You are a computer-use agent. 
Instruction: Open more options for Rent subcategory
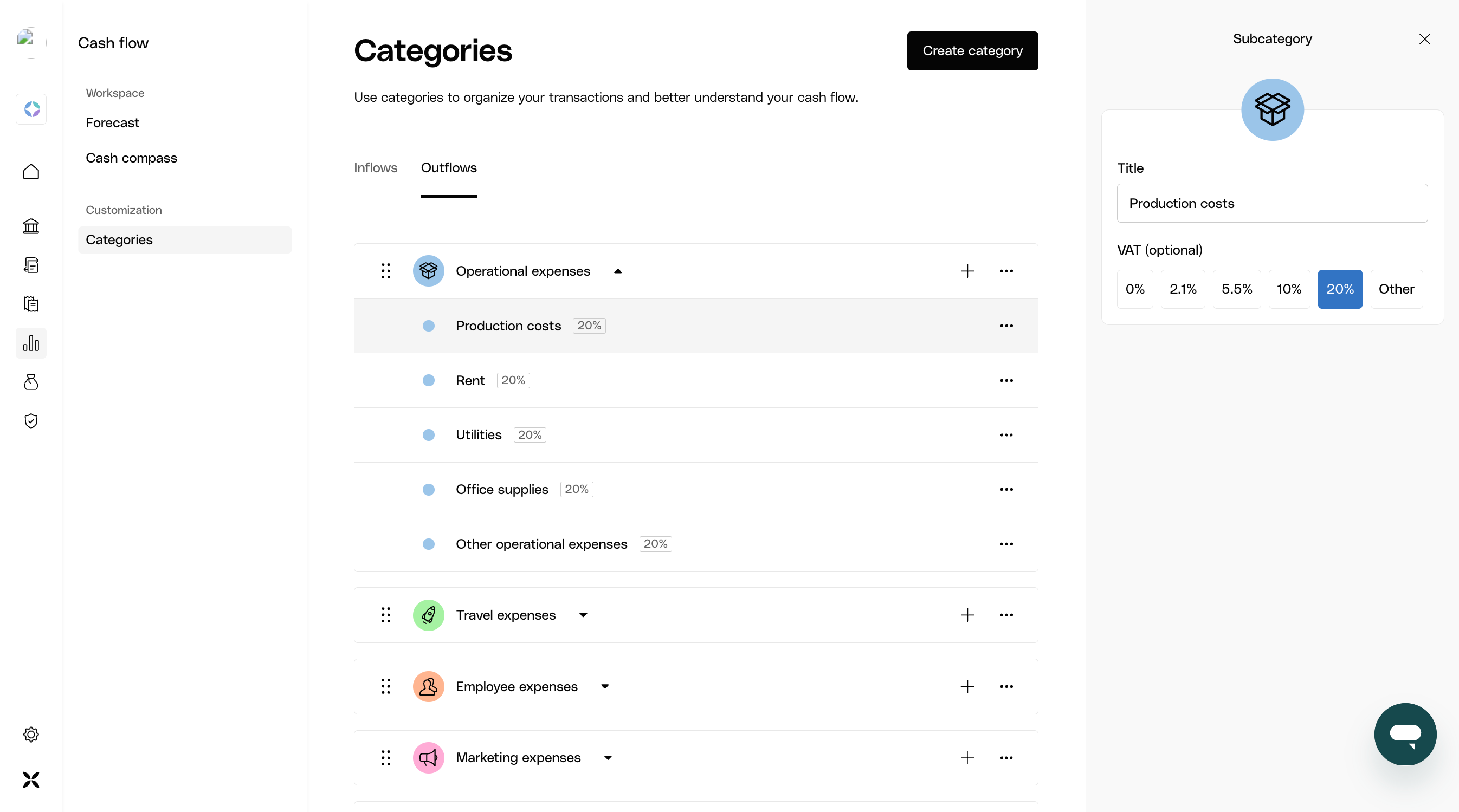pyautogui.click(x=1006, y=380)
